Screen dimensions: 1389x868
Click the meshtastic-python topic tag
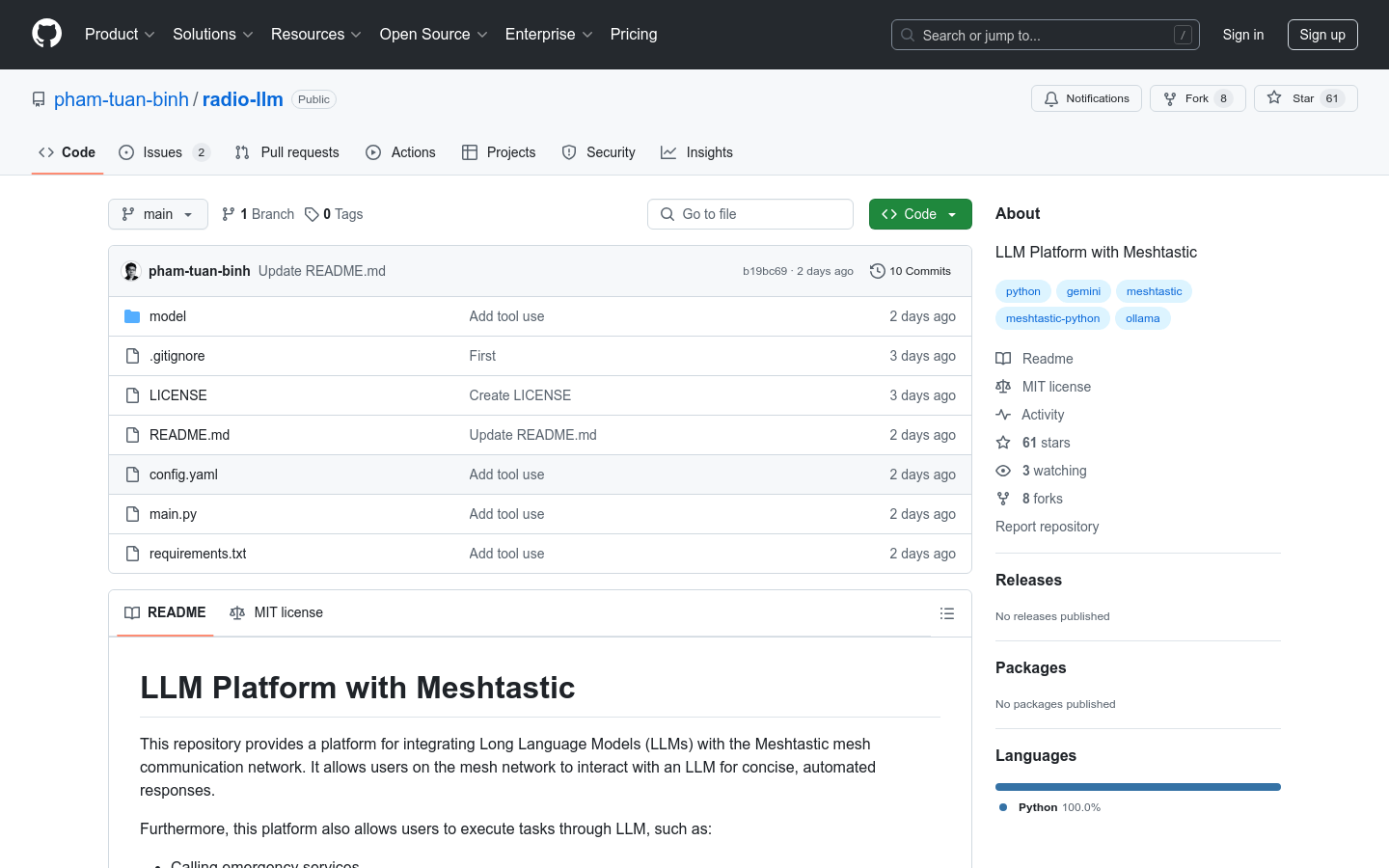click(1052, 318)
